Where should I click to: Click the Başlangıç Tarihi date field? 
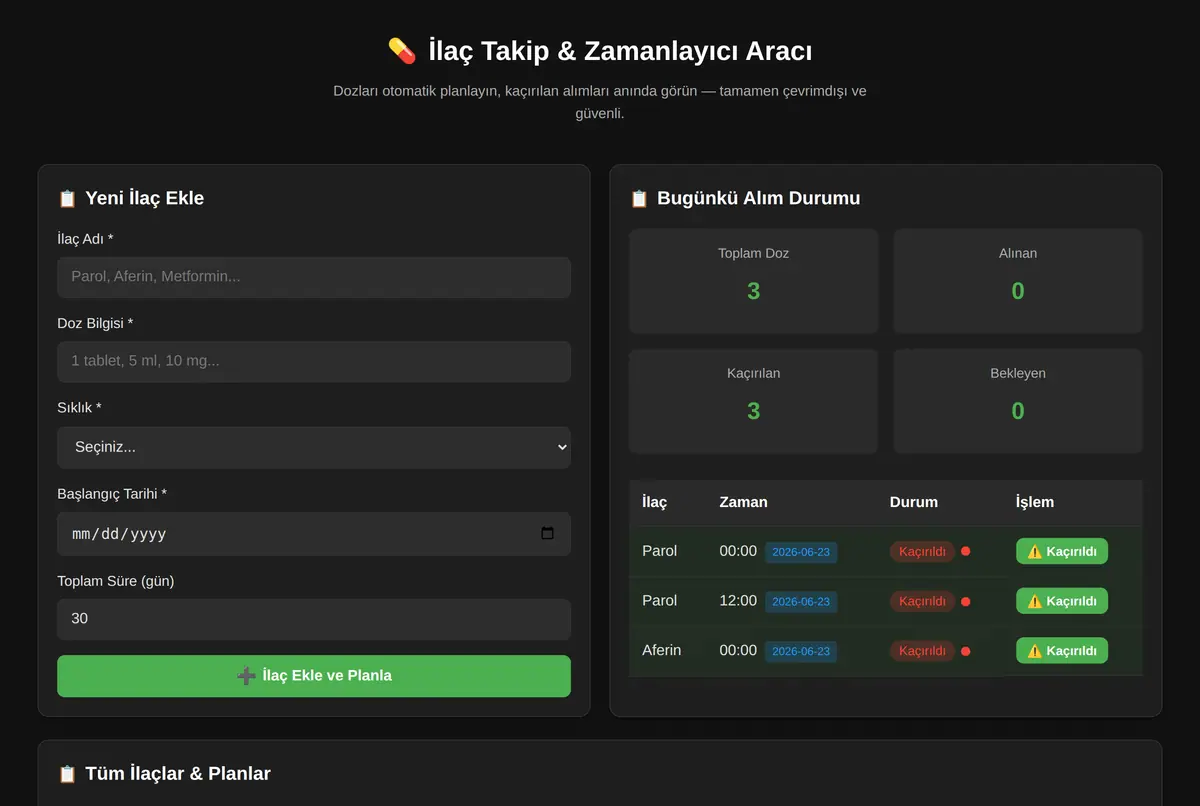[314, 534]
